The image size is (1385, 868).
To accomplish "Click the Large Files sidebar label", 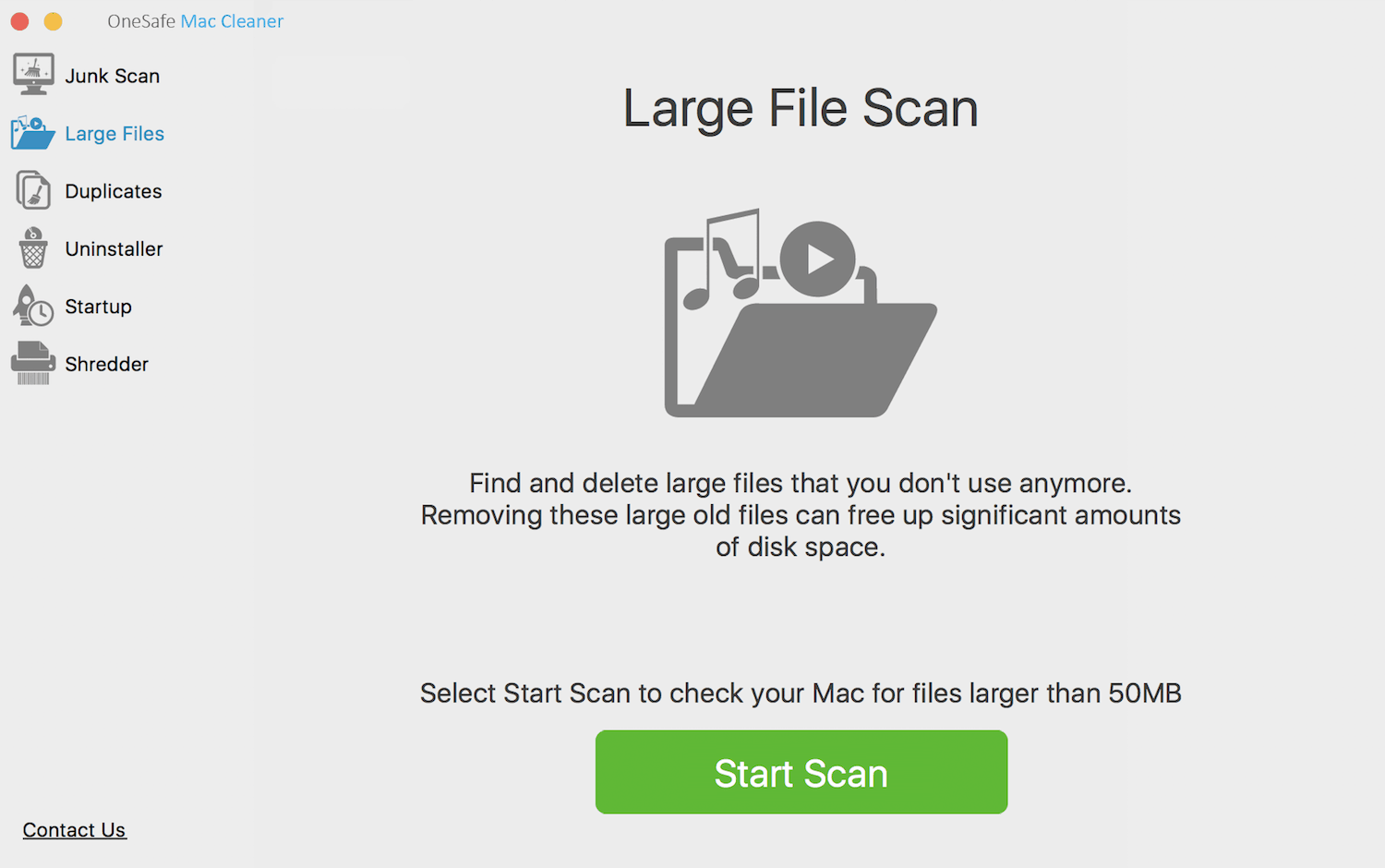I will click(114, 133).
